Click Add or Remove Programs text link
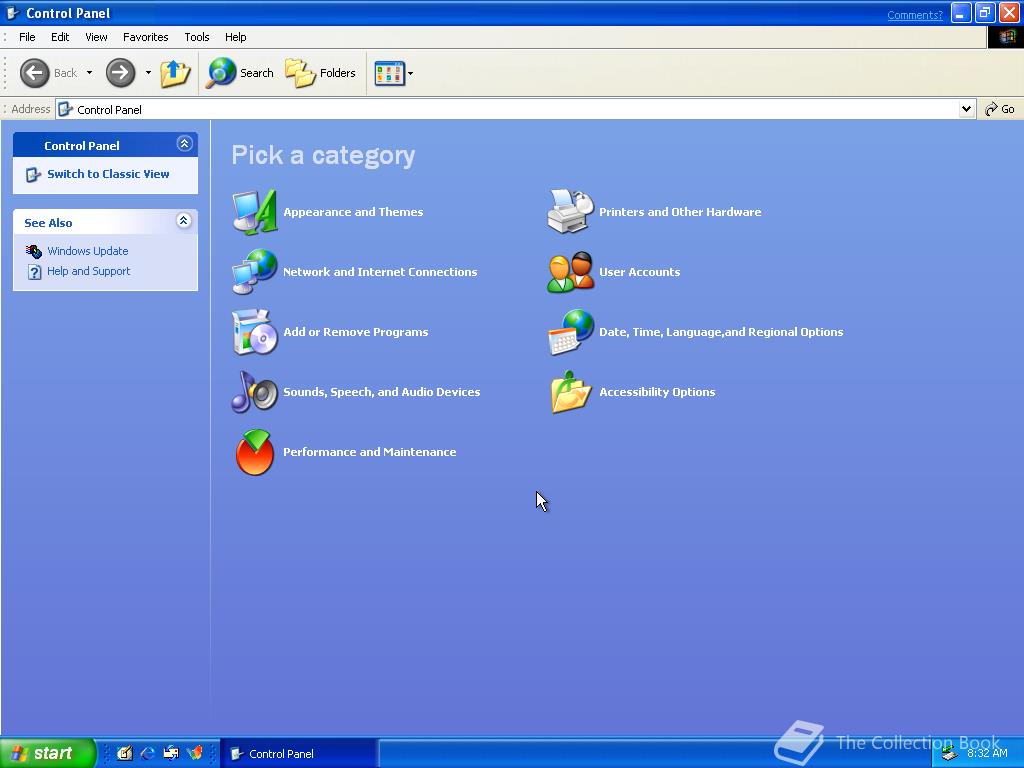1024x768 pixels. [x=356, y=332]
